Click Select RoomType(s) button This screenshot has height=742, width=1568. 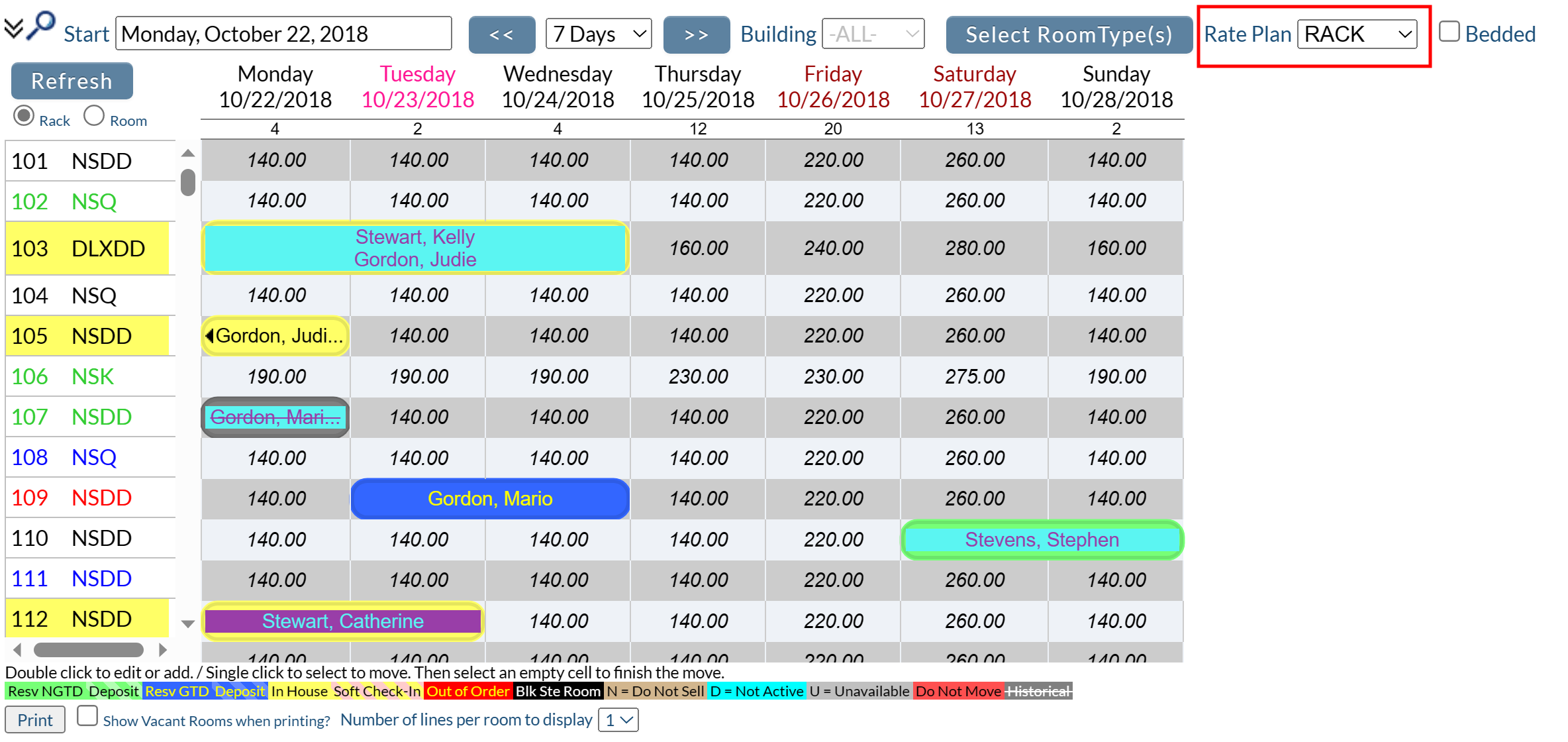[x=1069, y=34]
